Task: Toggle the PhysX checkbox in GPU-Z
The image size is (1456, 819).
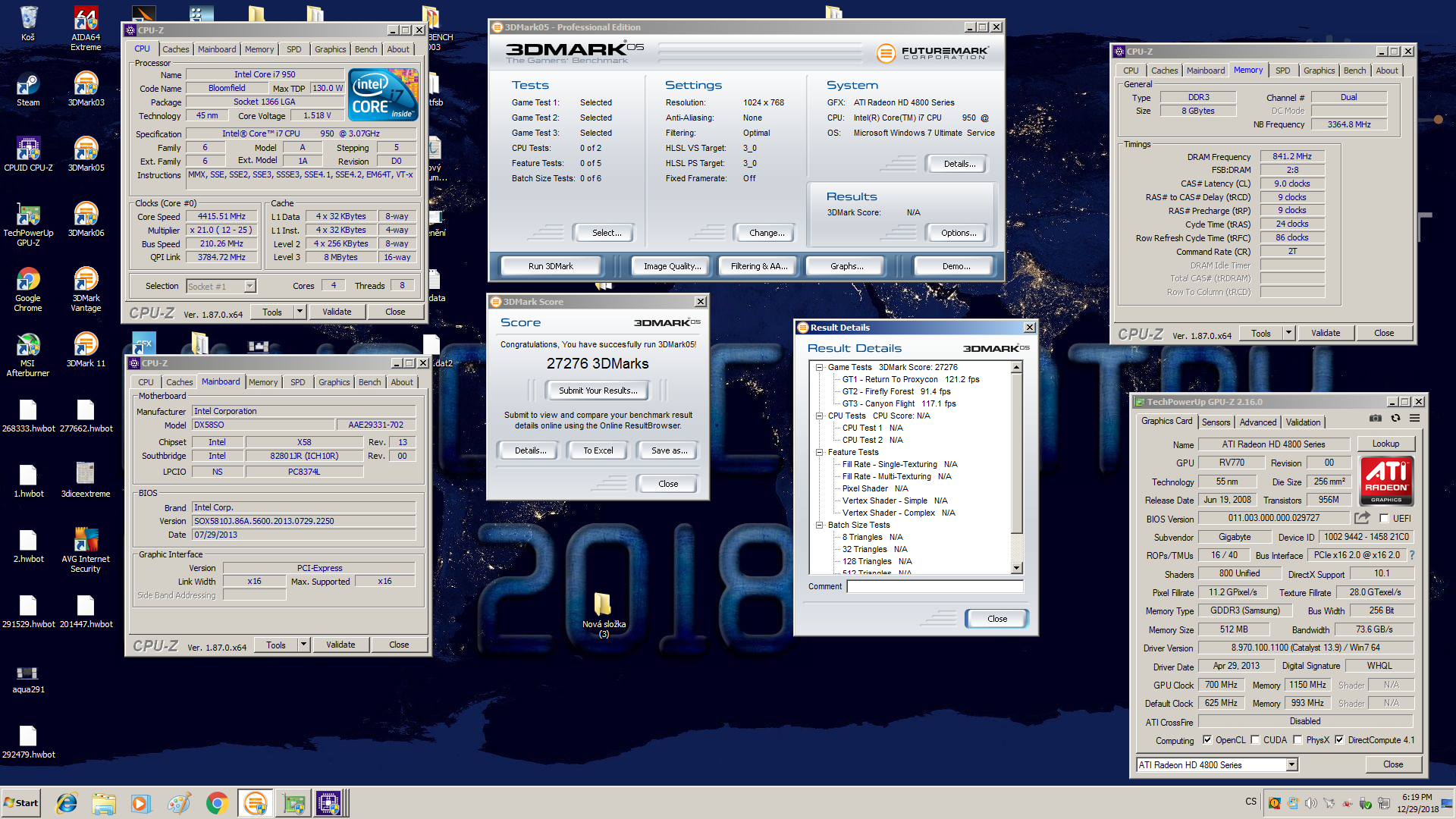Action: click(1298, 740)
